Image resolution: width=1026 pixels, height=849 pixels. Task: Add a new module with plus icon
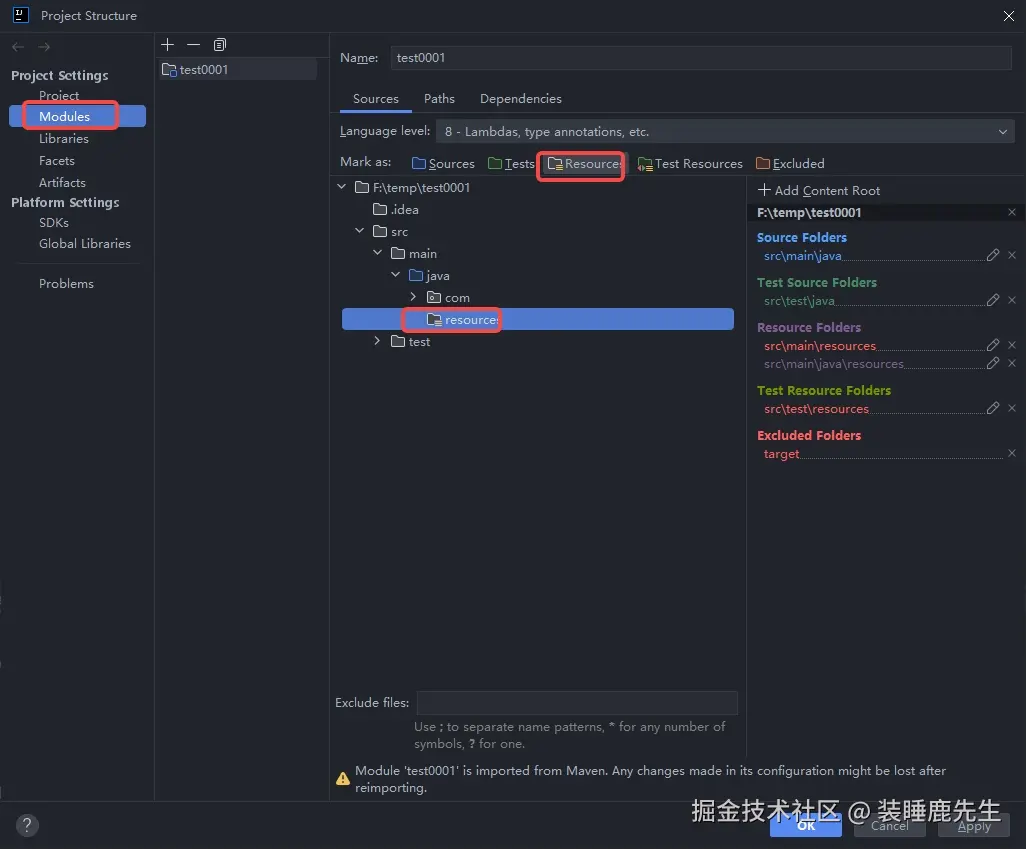(x=168, y=45)
